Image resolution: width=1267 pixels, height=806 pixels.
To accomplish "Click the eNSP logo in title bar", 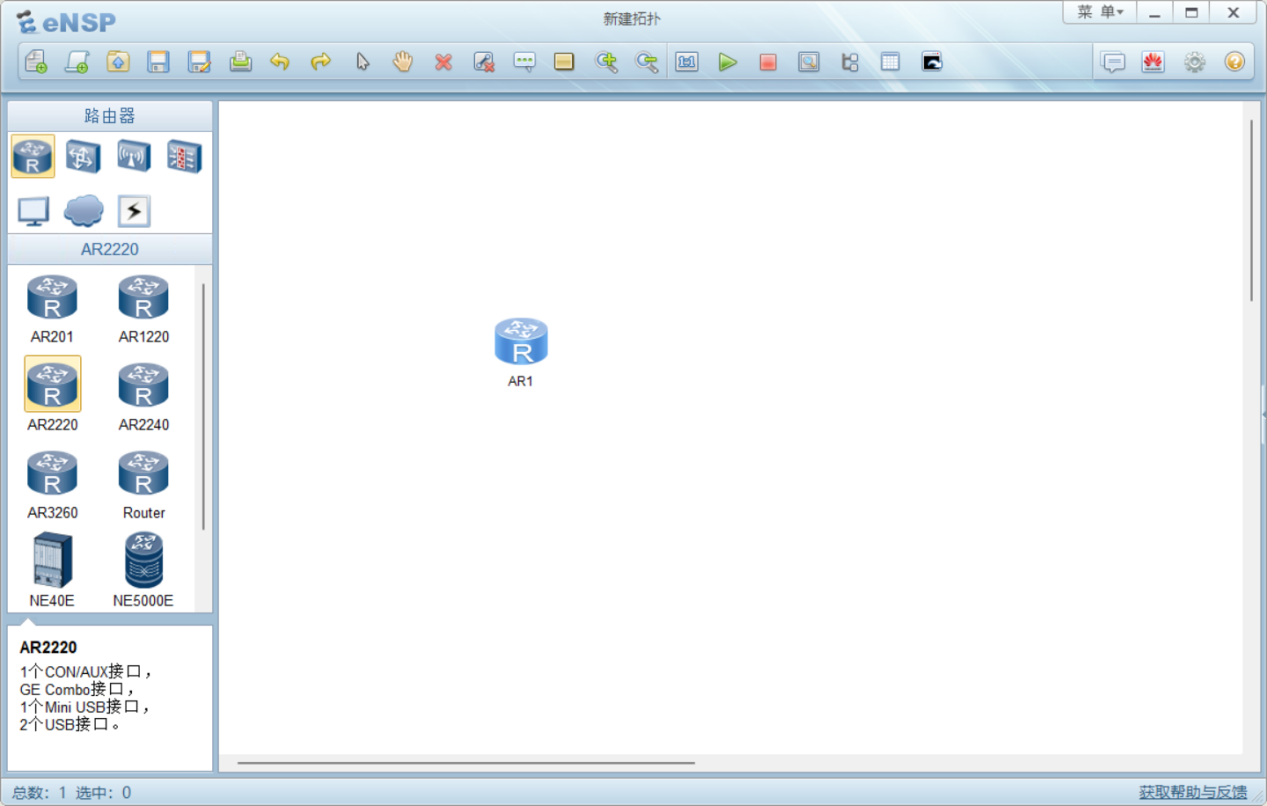I will pos(66,21).
